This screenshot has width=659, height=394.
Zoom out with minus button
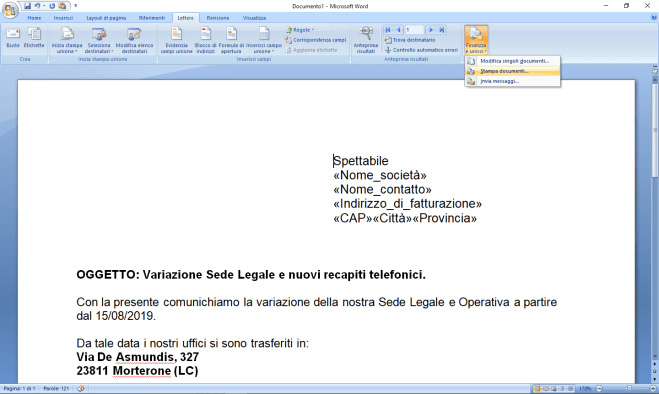tap(599, 389)
